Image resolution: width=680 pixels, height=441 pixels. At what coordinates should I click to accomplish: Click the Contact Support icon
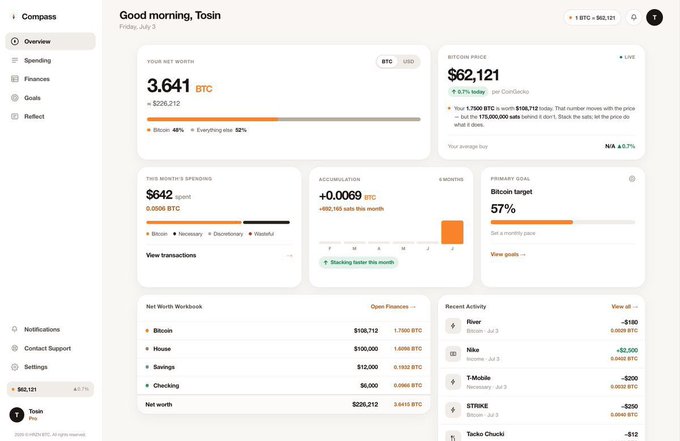(x=15, y=348)
